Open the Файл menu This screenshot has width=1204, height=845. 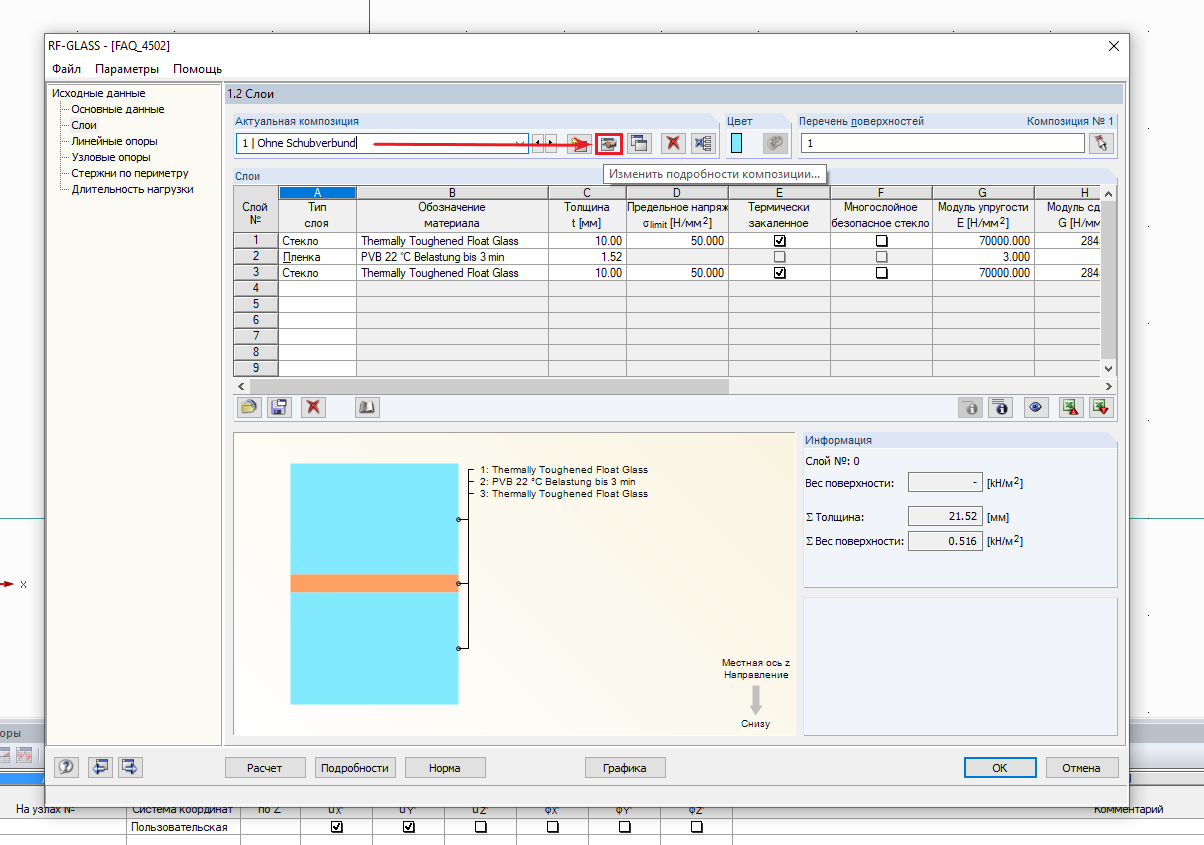pyautogui.click(x=67, y=69)
